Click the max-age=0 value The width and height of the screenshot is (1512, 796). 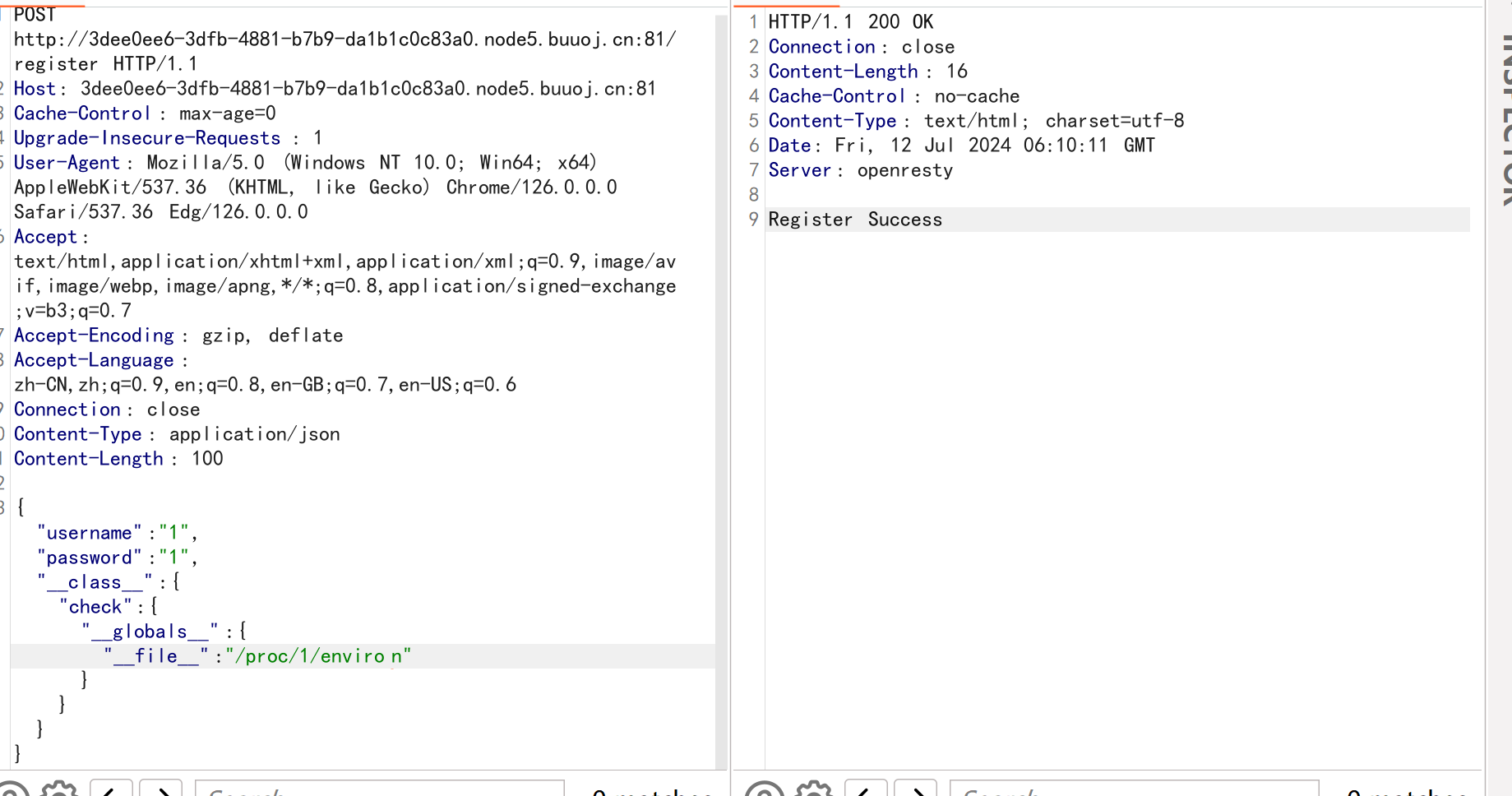[x=228, y=113]
